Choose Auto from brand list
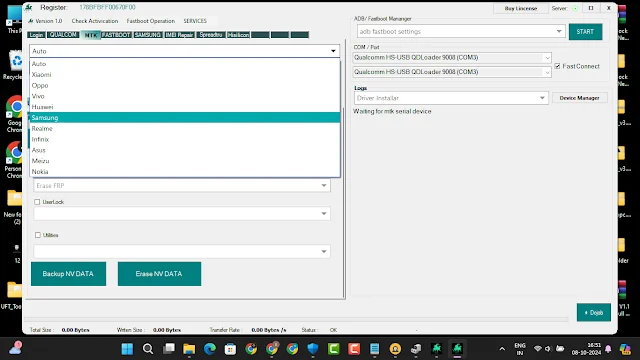 184,64
